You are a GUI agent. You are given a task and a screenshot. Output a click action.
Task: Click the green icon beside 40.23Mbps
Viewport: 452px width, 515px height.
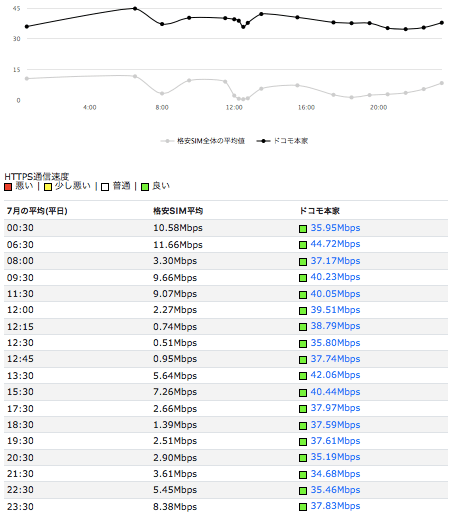click(303, 278)
